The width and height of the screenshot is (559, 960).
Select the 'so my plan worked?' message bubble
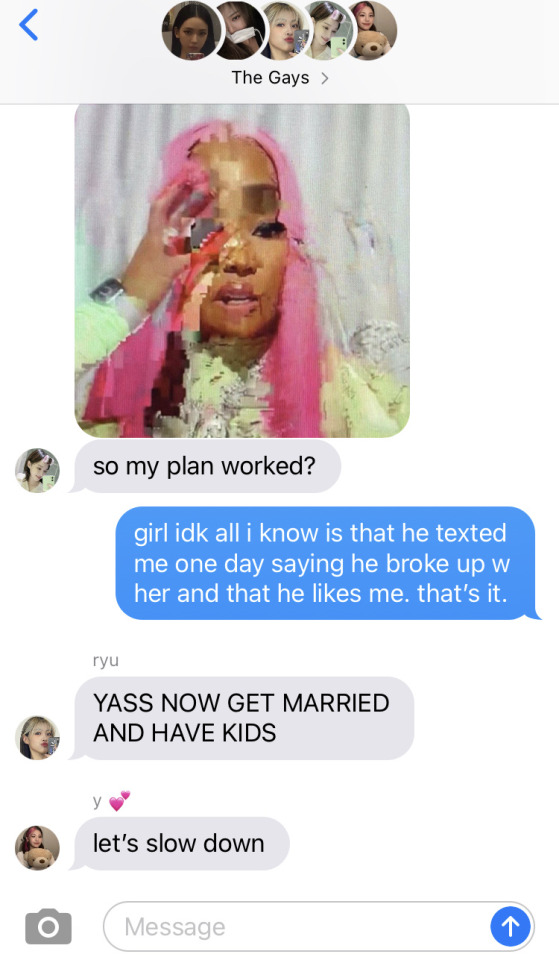coord(204,467)
